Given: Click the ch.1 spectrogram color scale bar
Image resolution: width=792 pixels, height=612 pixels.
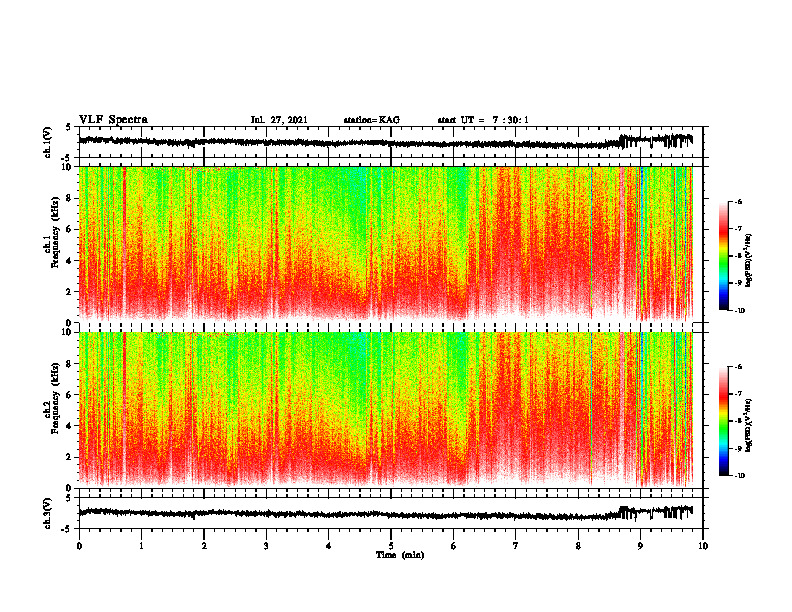Looking at the screenshot, I should [723, 256].
